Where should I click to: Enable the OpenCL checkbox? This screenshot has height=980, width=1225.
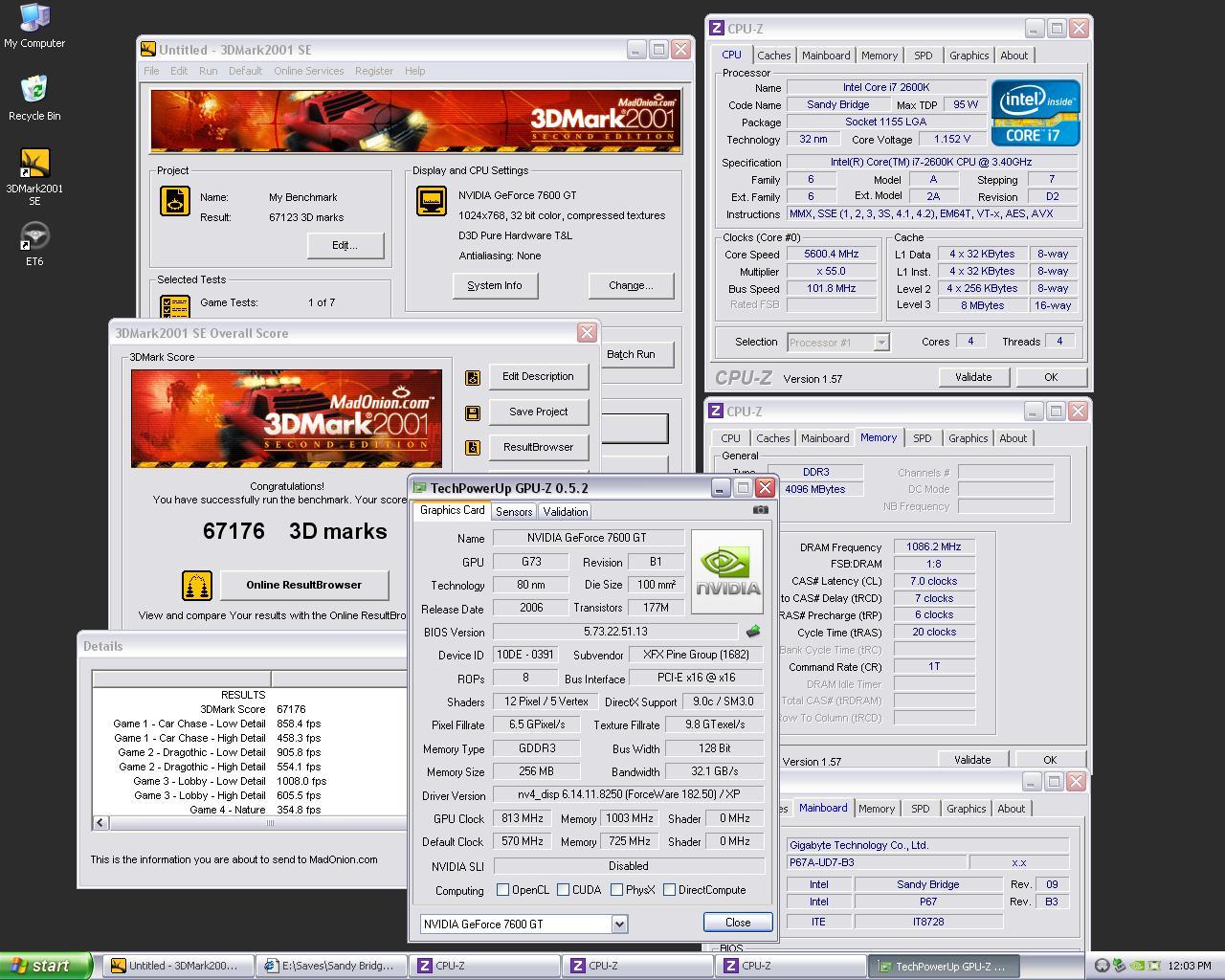point(502,890)
